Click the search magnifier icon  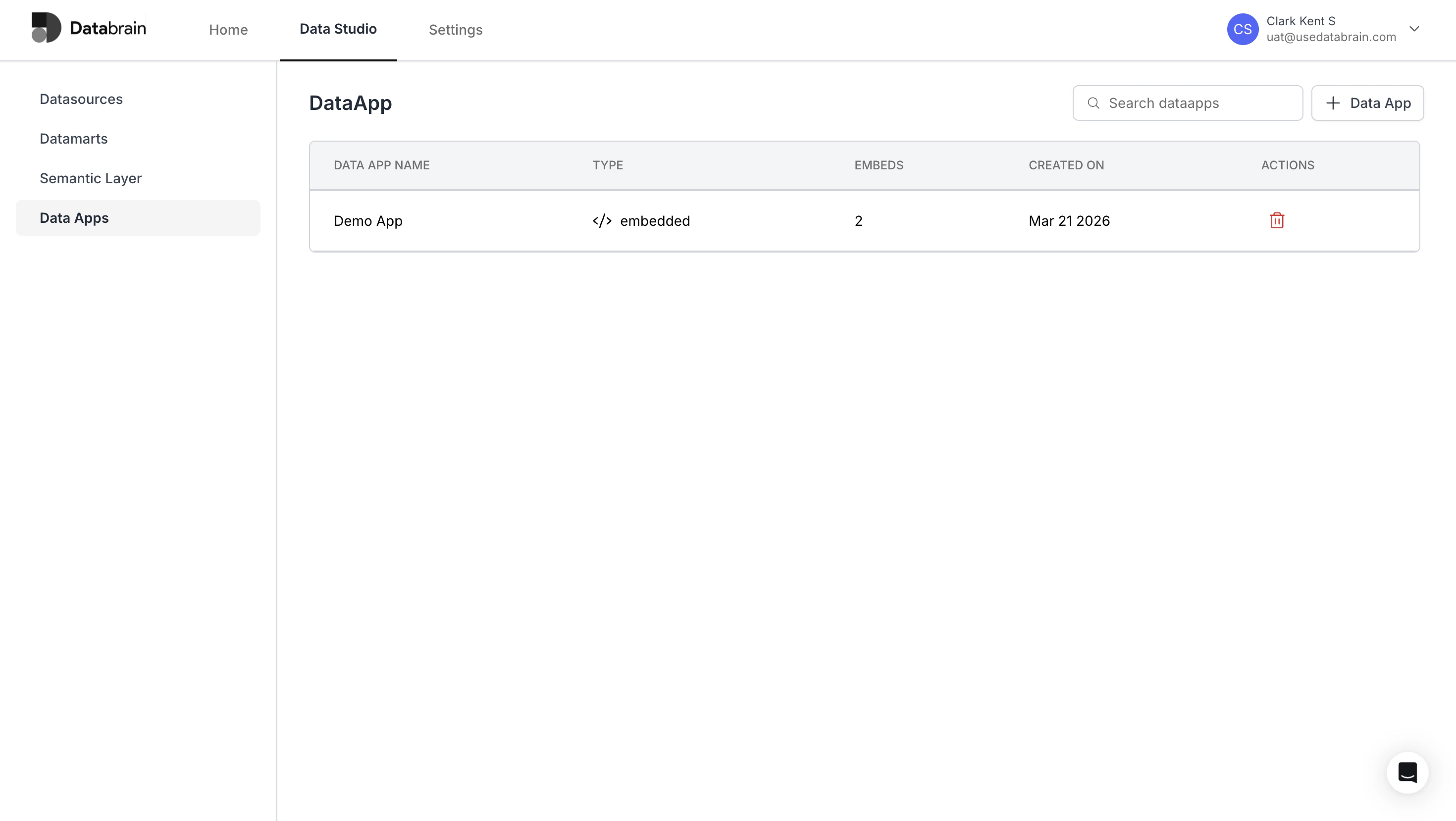click(1094, 103)
